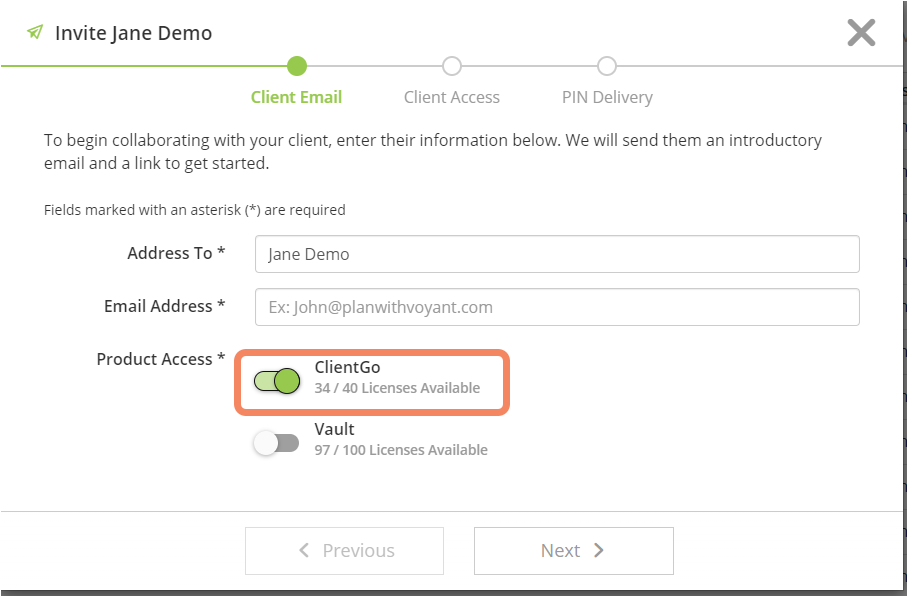
Task: Close the Invite Jane Demo dialog
Action: point(861,32)
